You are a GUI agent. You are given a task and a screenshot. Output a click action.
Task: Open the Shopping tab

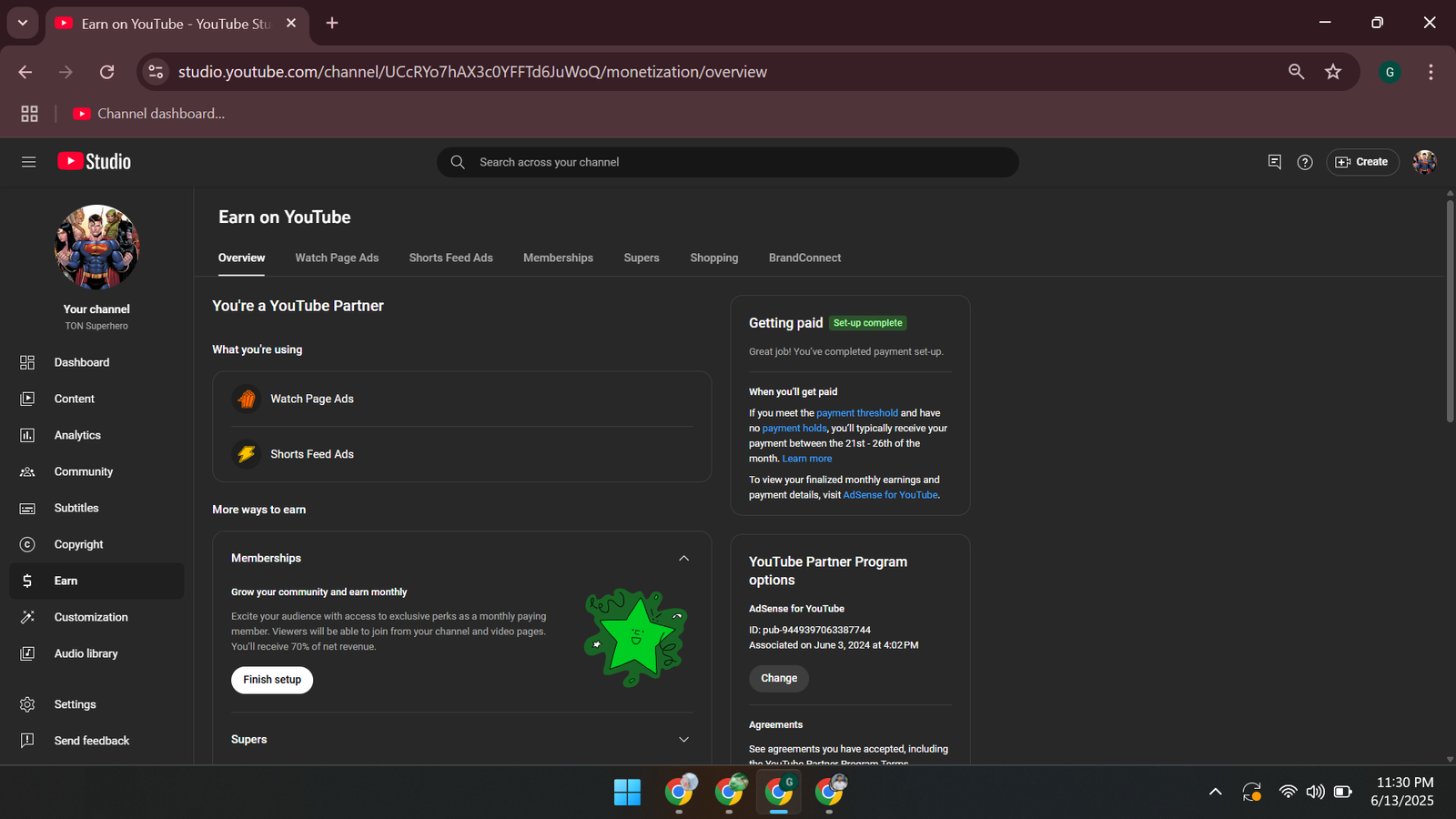[714, 258]
